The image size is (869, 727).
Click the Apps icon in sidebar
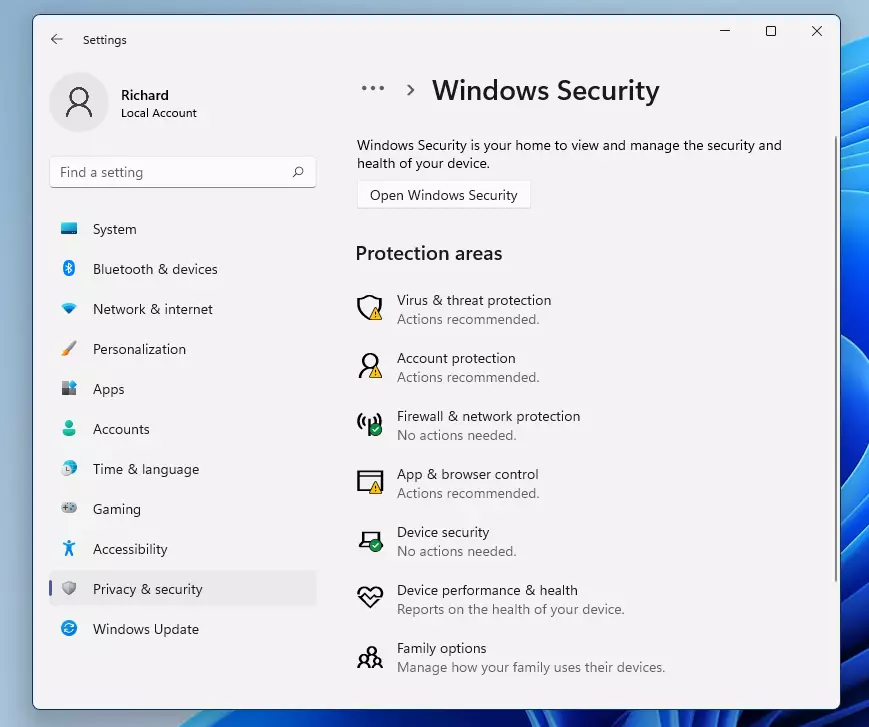tap(69, 388)
